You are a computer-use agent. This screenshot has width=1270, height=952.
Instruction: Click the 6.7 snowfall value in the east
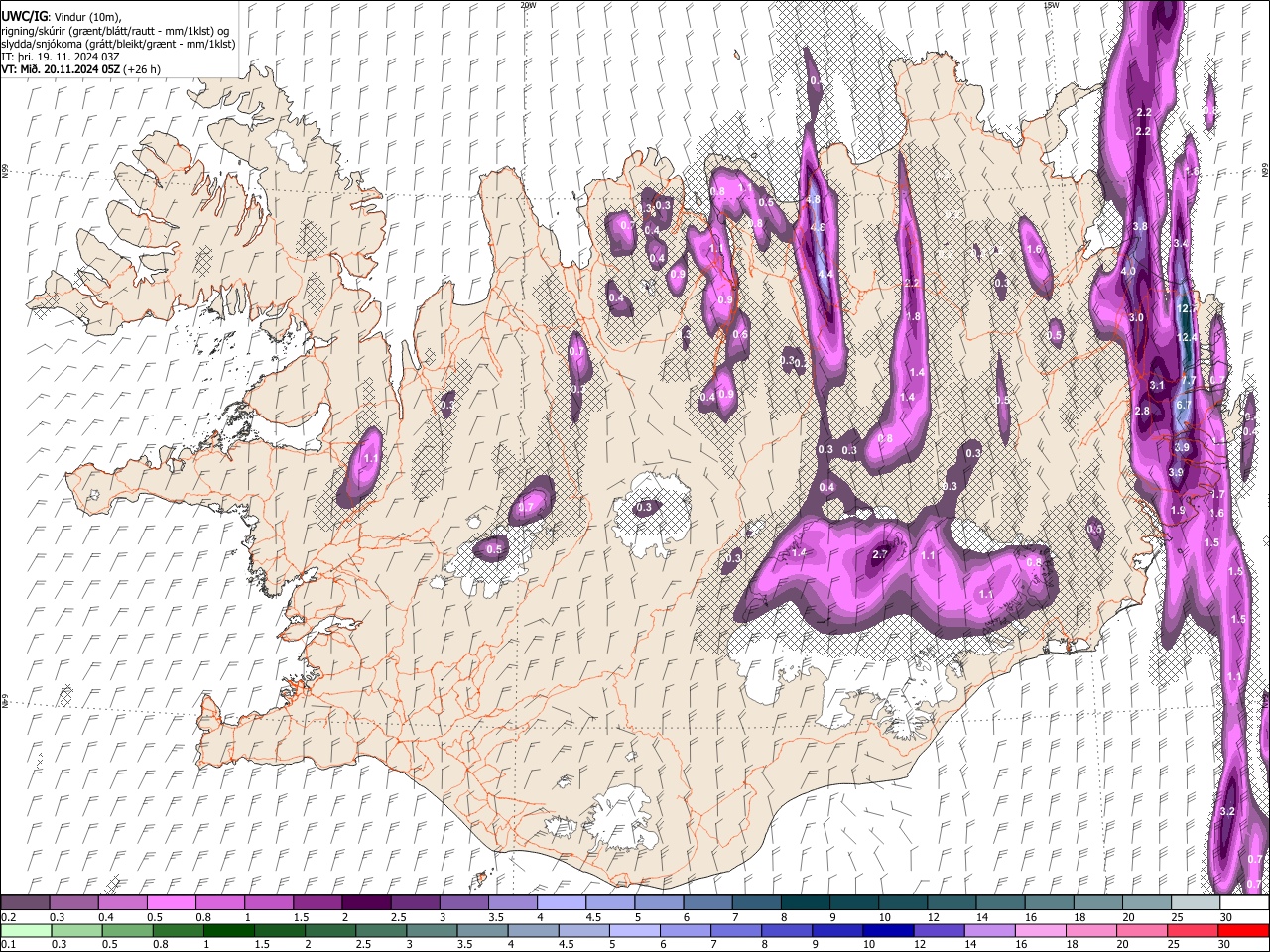1184,405
